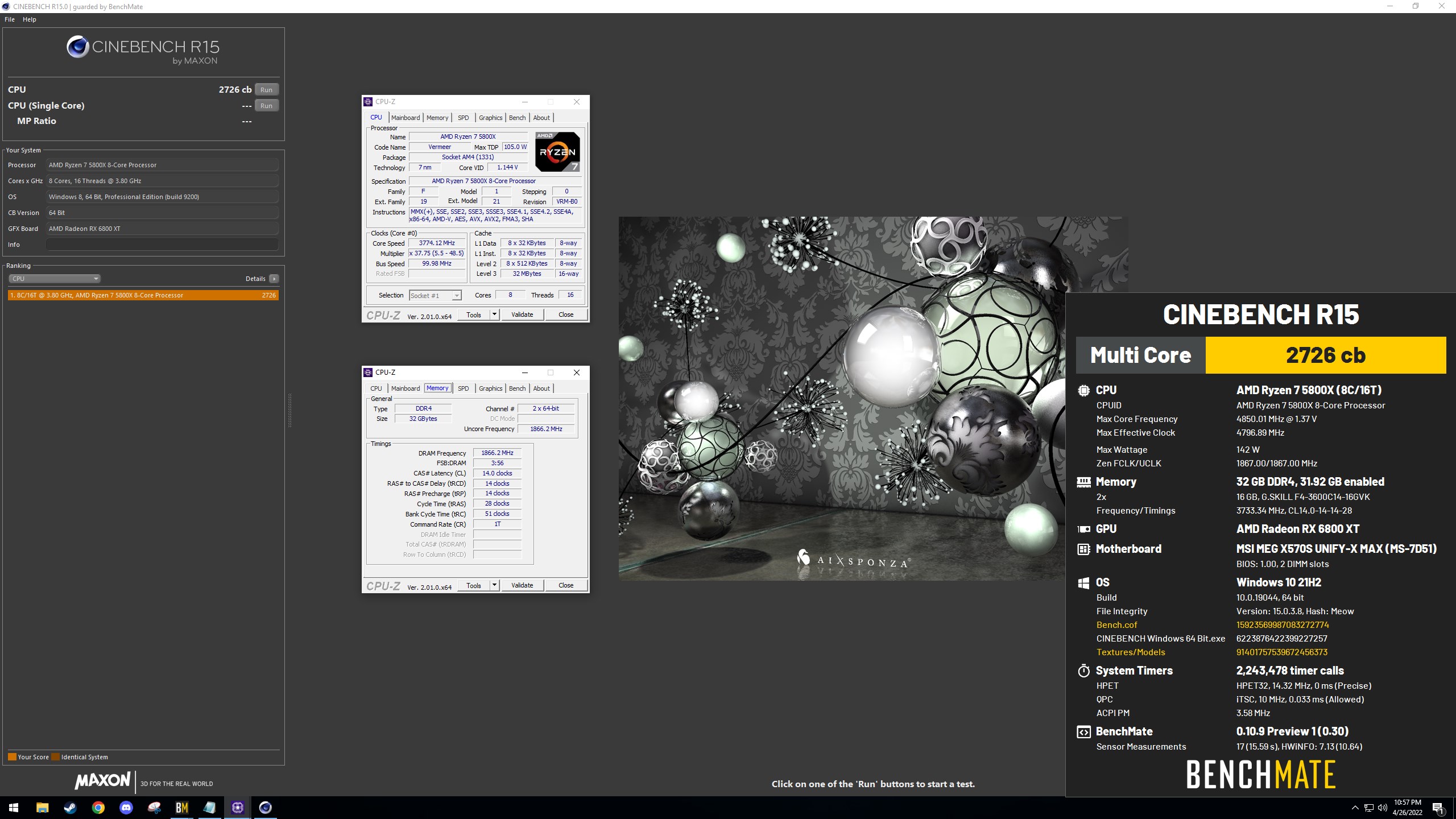Open the Ranking type CPU dropdown
The height and width of the screenshot is (819, 1456).
pos(55,279)
